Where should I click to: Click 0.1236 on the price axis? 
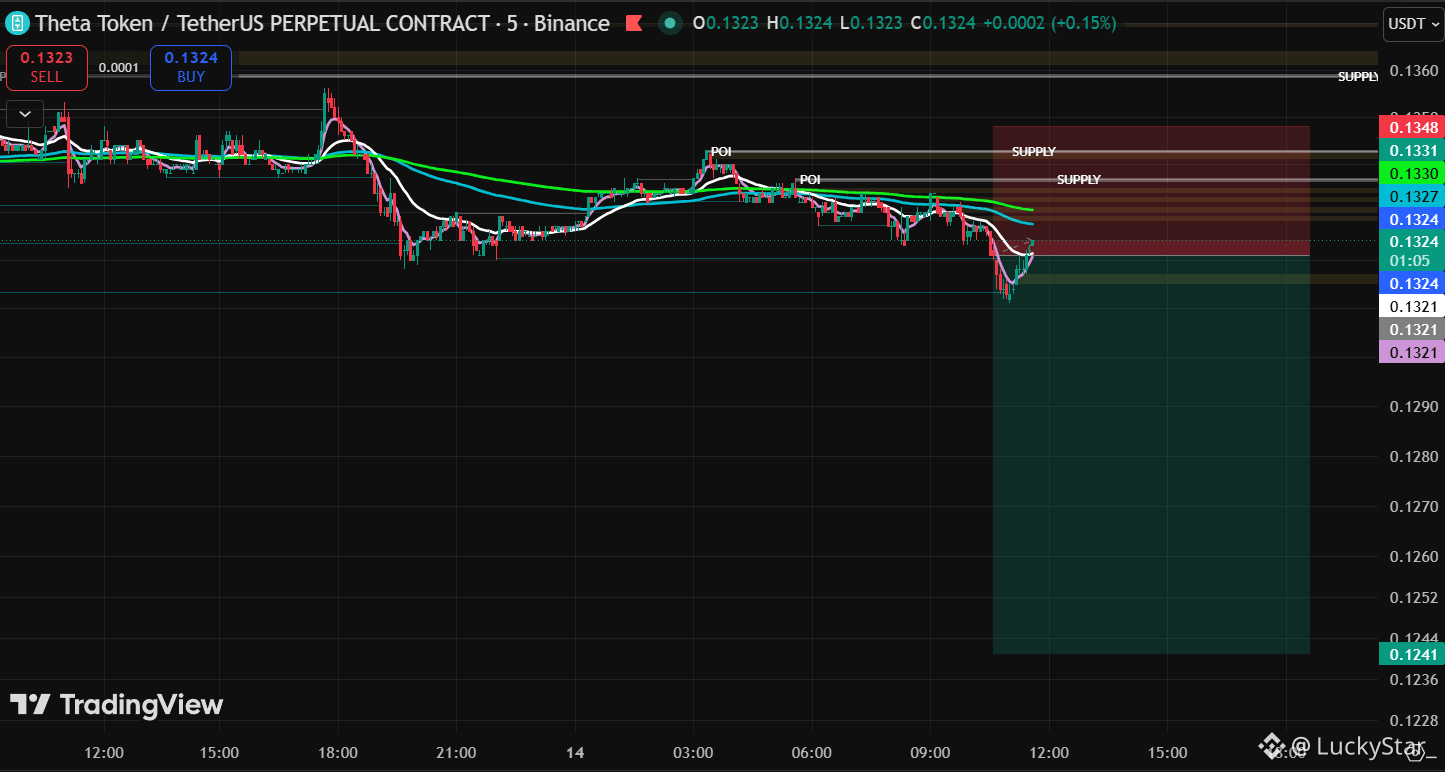(x=1414, y=679)
